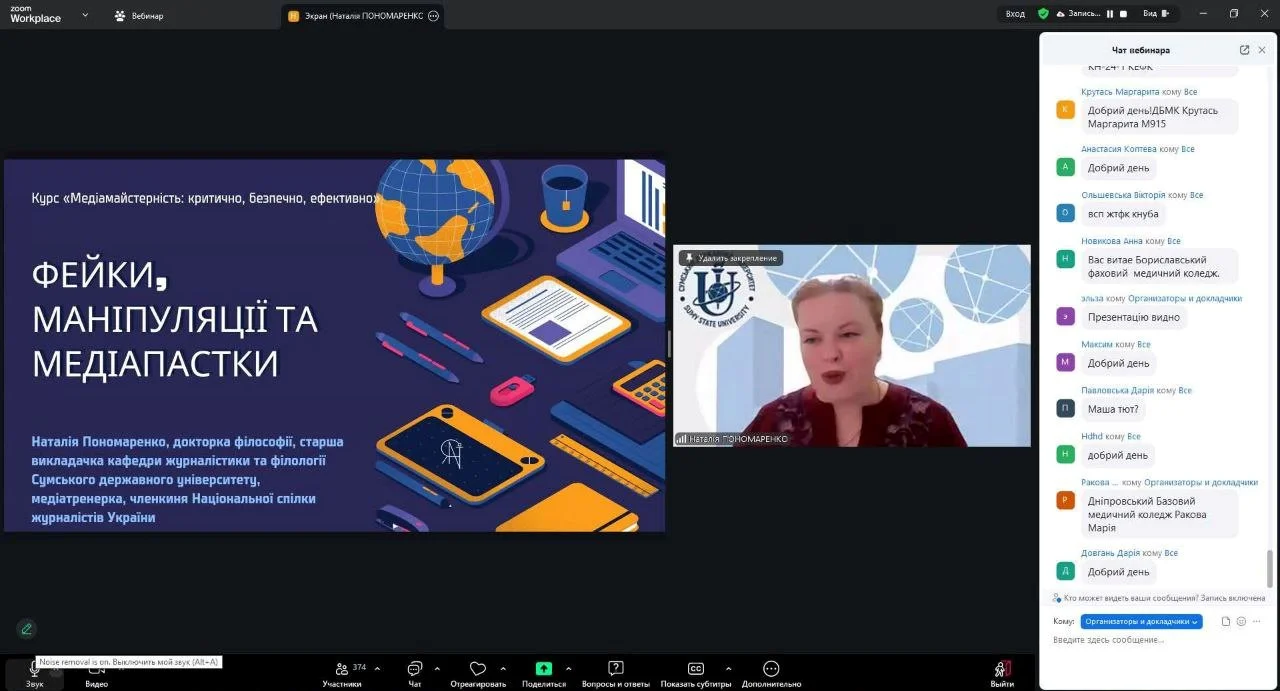Click the annotation pencil icon
The width and height of the screenshot is (1280, 691).
[27, 629]
